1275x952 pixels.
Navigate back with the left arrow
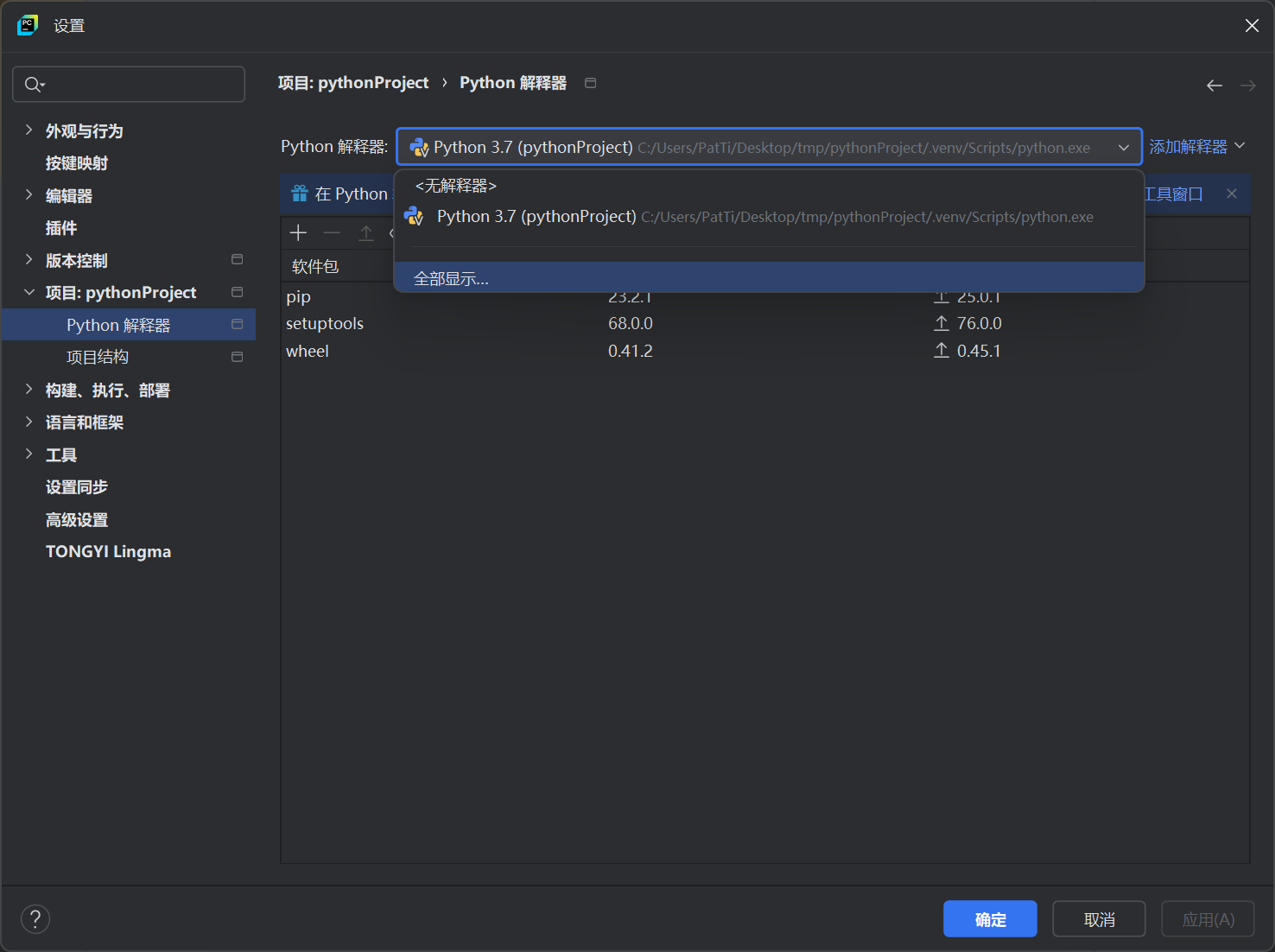click(1215, 85)
